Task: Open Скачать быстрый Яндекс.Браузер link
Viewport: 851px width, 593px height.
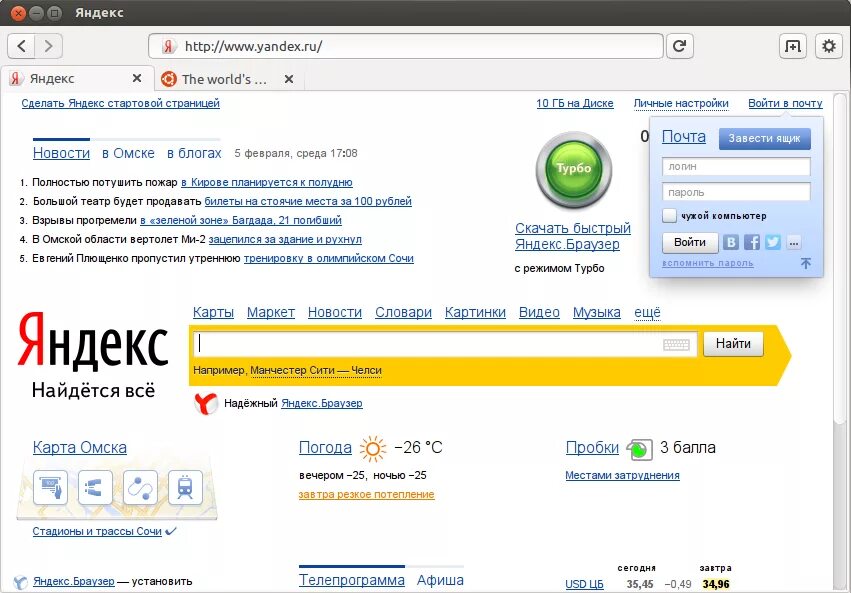Action: [573, 236]
